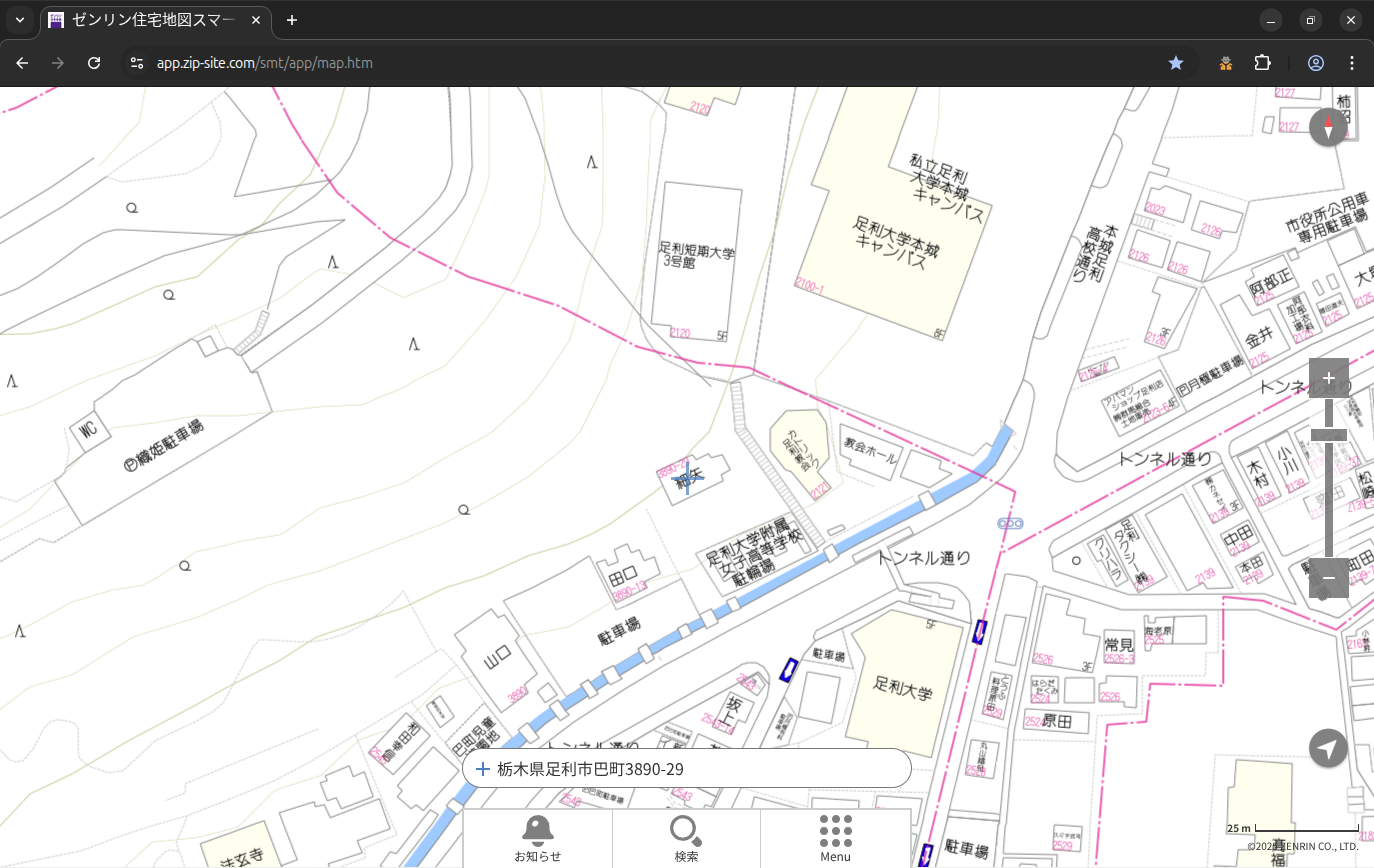
Task: Click the zoom slider handle
Action: point(1328,434)
